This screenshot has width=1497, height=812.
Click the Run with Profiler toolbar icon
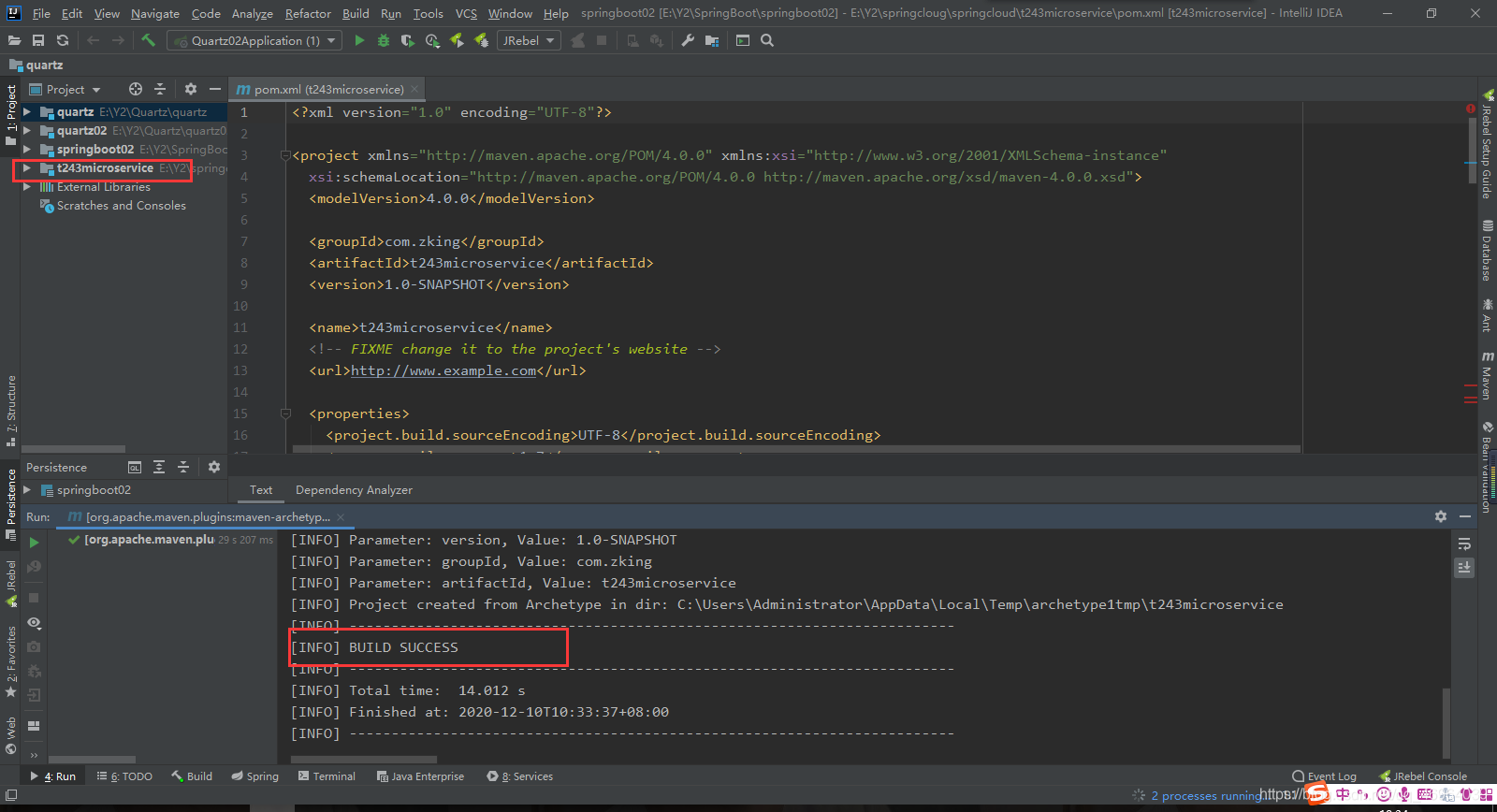[x=432, y=40]
